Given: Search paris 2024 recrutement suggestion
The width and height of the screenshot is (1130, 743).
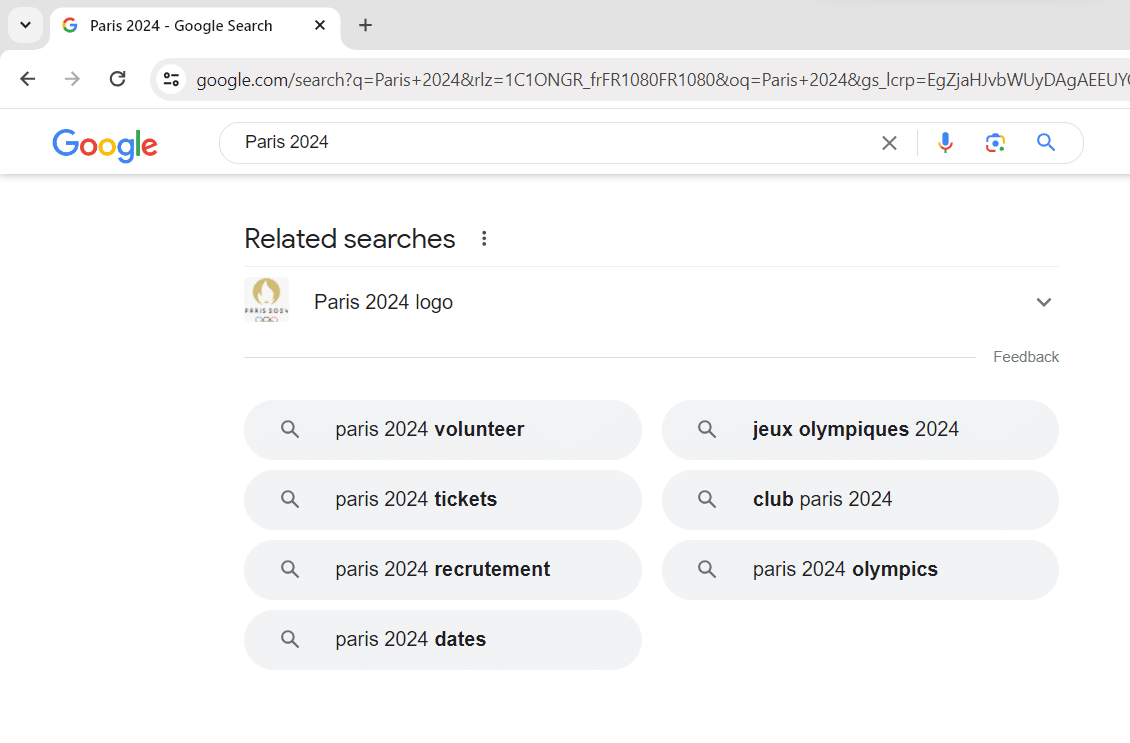Looking at the screenshot, I should (x=442, y=569).
